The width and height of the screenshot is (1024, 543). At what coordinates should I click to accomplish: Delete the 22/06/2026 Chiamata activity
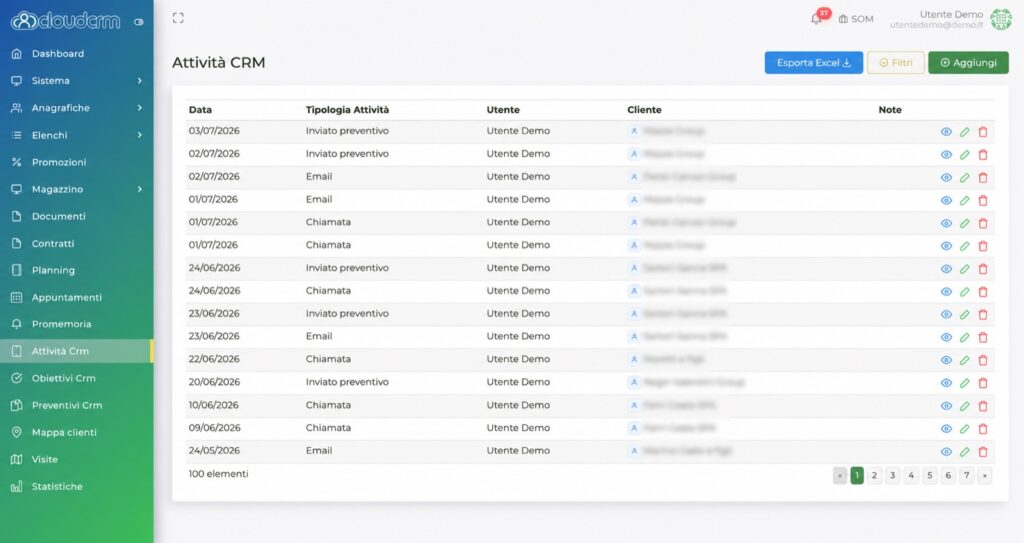click(x=983, y=361)
